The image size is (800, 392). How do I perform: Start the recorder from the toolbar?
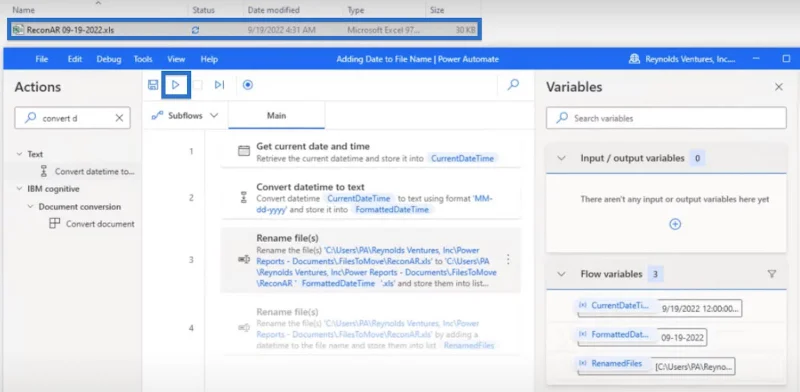pyautogui.click(x=247, y=85)
